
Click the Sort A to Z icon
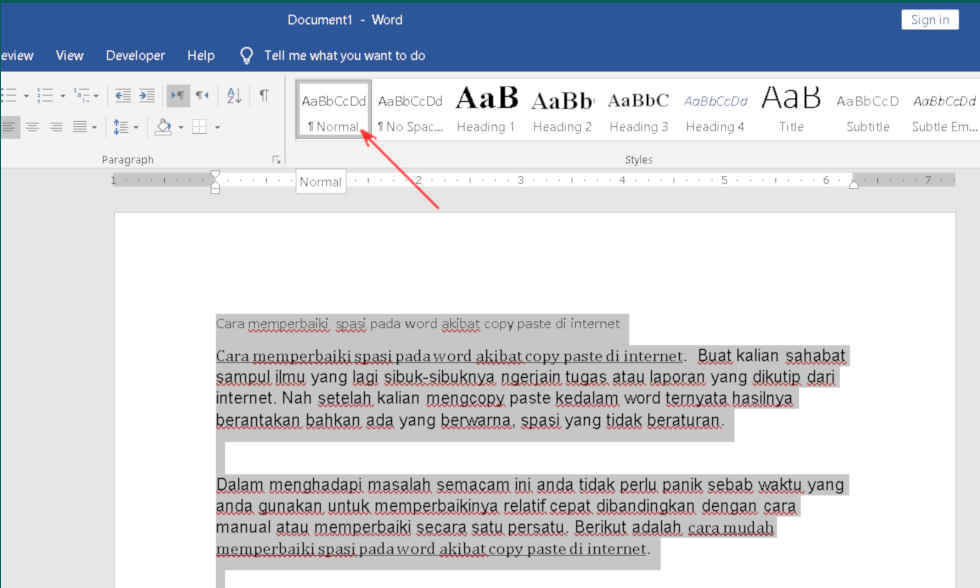click(x=234, y=96)
